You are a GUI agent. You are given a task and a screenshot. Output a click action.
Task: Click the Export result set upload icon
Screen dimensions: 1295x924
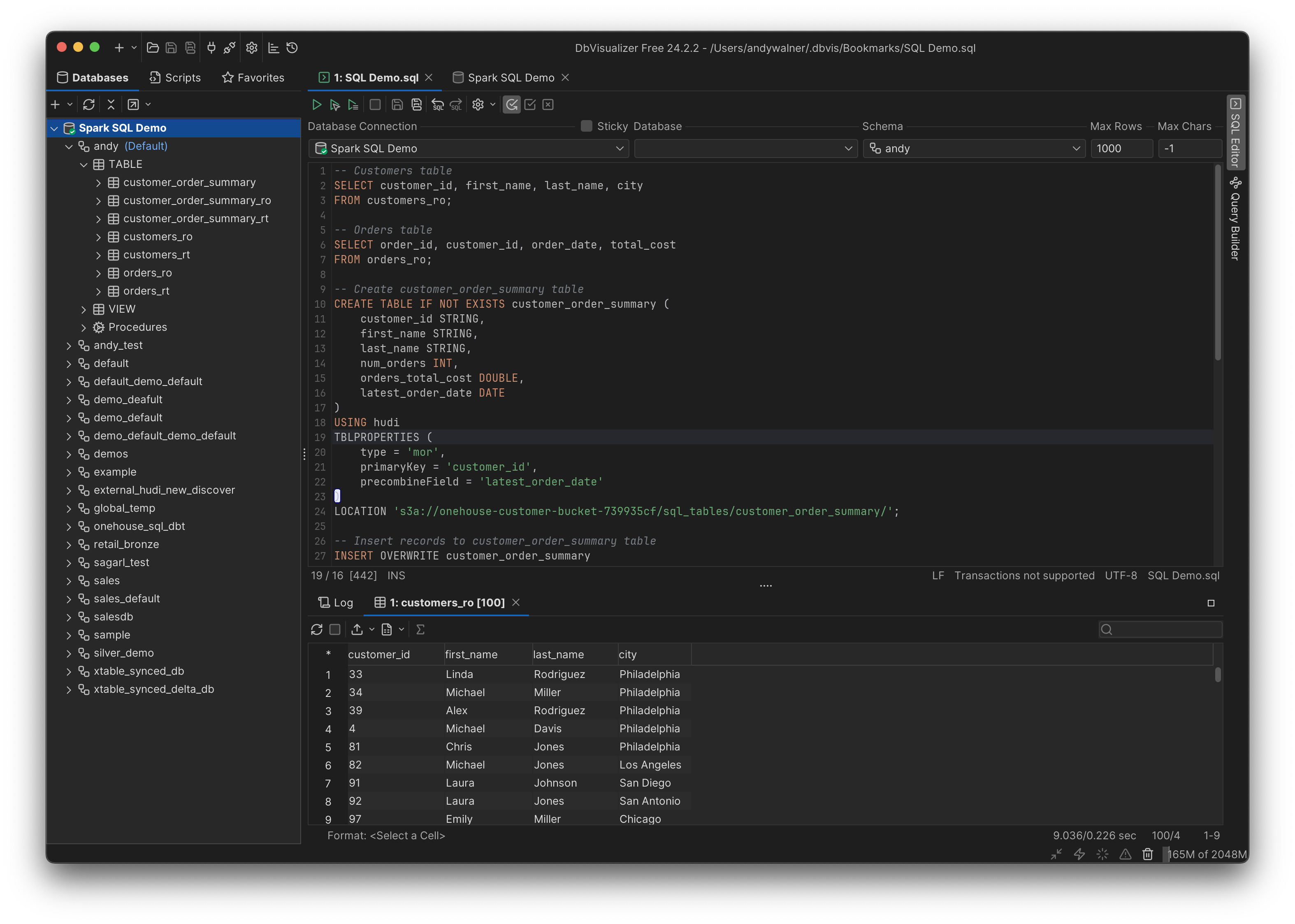357,629
